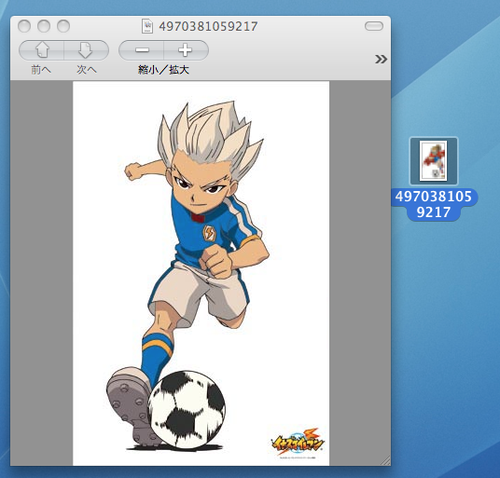Zoom the Preview window with third button
500x478 pixels.
[63, 26]
